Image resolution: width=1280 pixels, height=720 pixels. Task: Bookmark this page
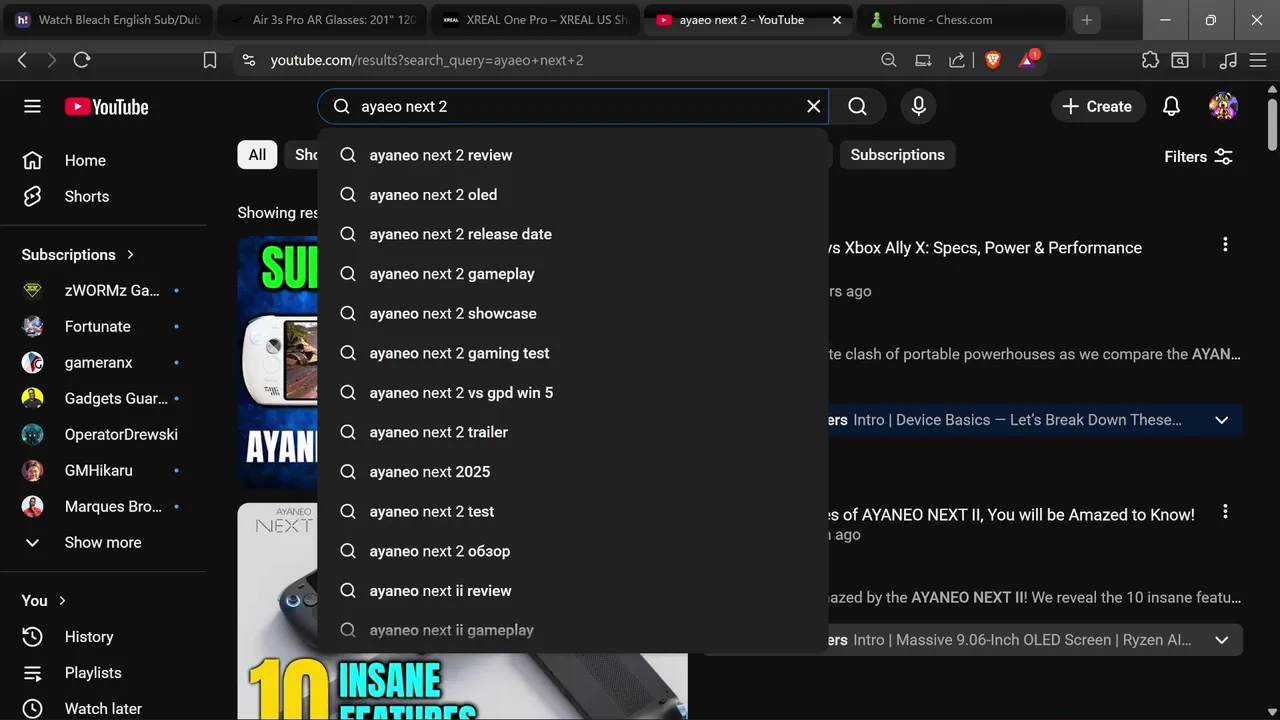(x=210, y=60)
